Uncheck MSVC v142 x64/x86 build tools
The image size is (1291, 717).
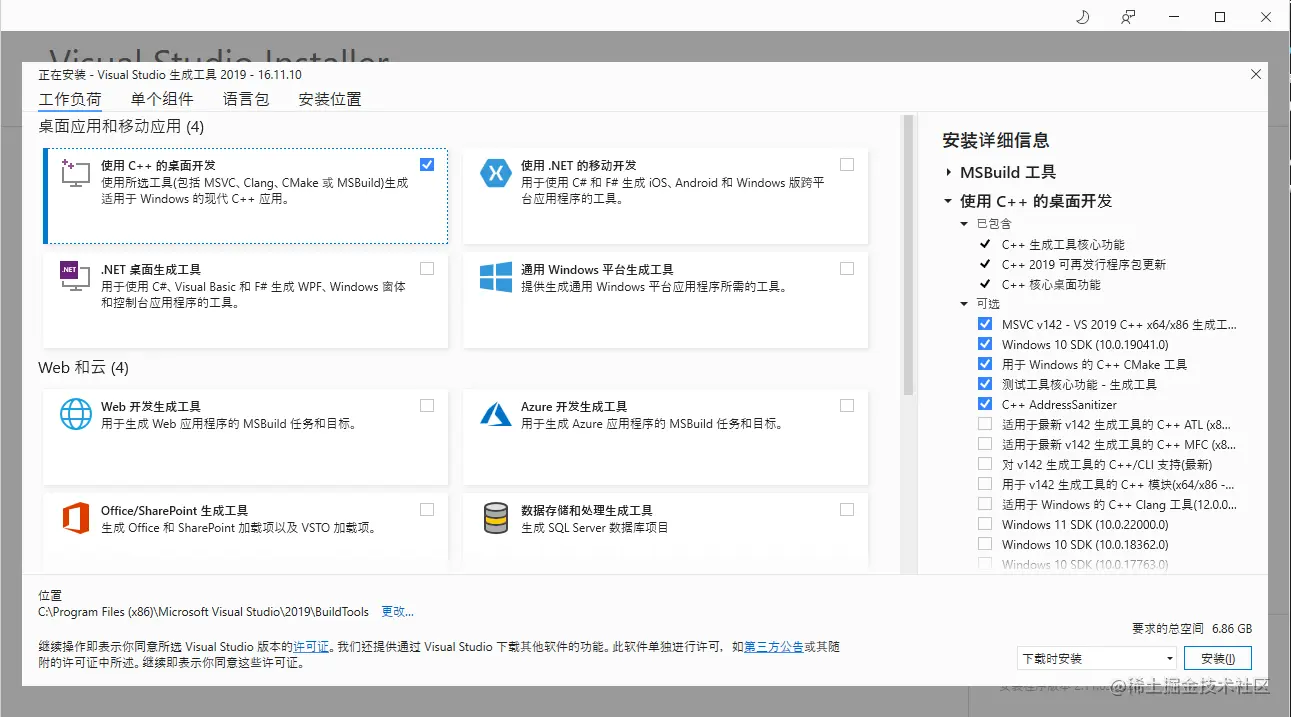click(x=985, y=324)
